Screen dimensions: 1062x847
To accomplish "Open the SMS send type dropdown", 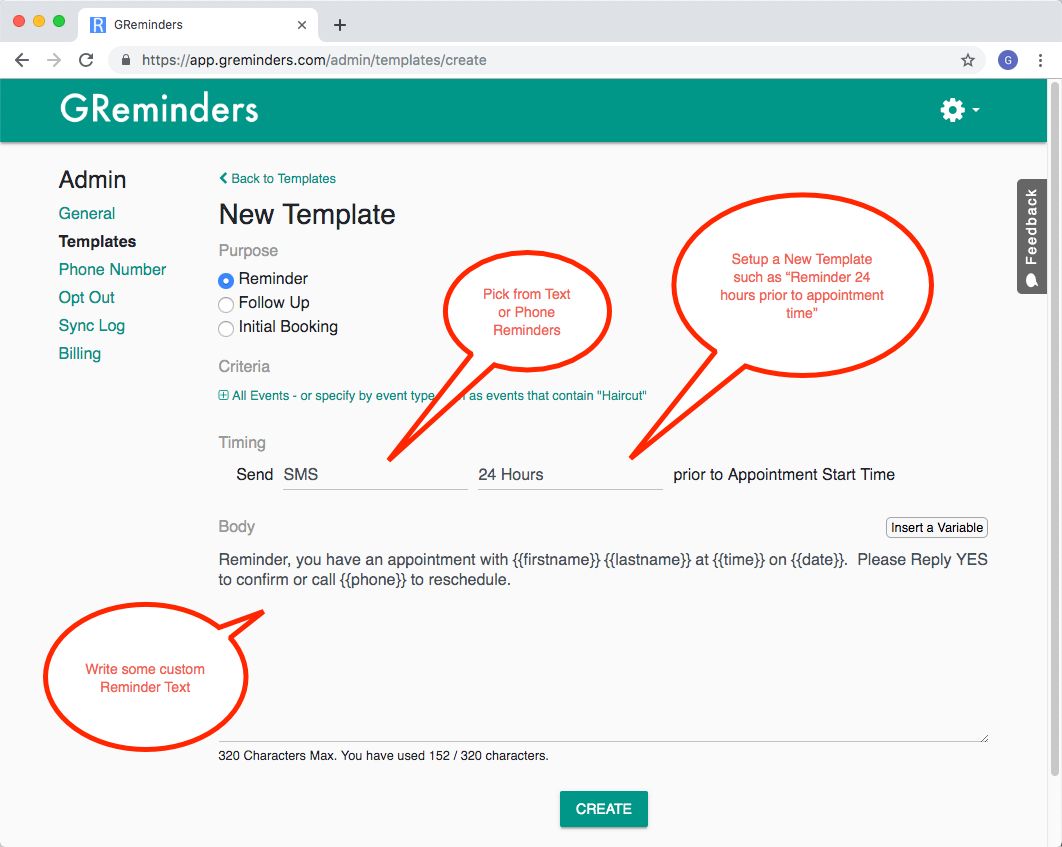I will (375, 475).
